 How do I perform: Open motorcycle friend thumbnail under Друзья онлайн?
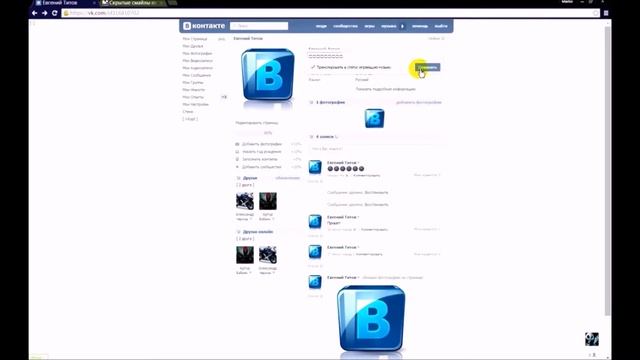click(268, 255)
